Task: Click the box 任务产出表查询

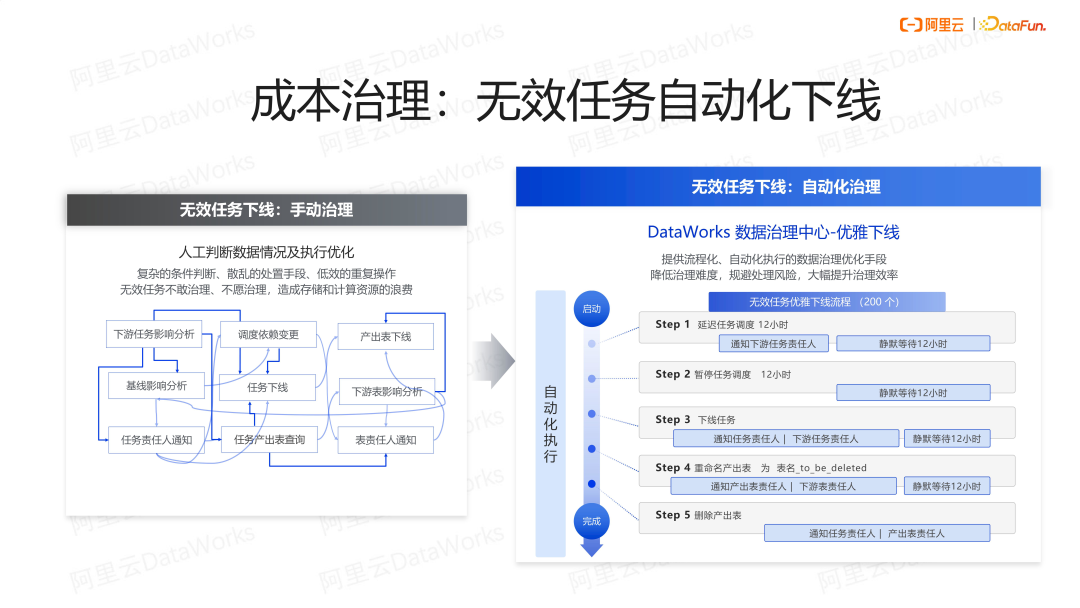Action: pyautogui.click(x=269, y=439)
